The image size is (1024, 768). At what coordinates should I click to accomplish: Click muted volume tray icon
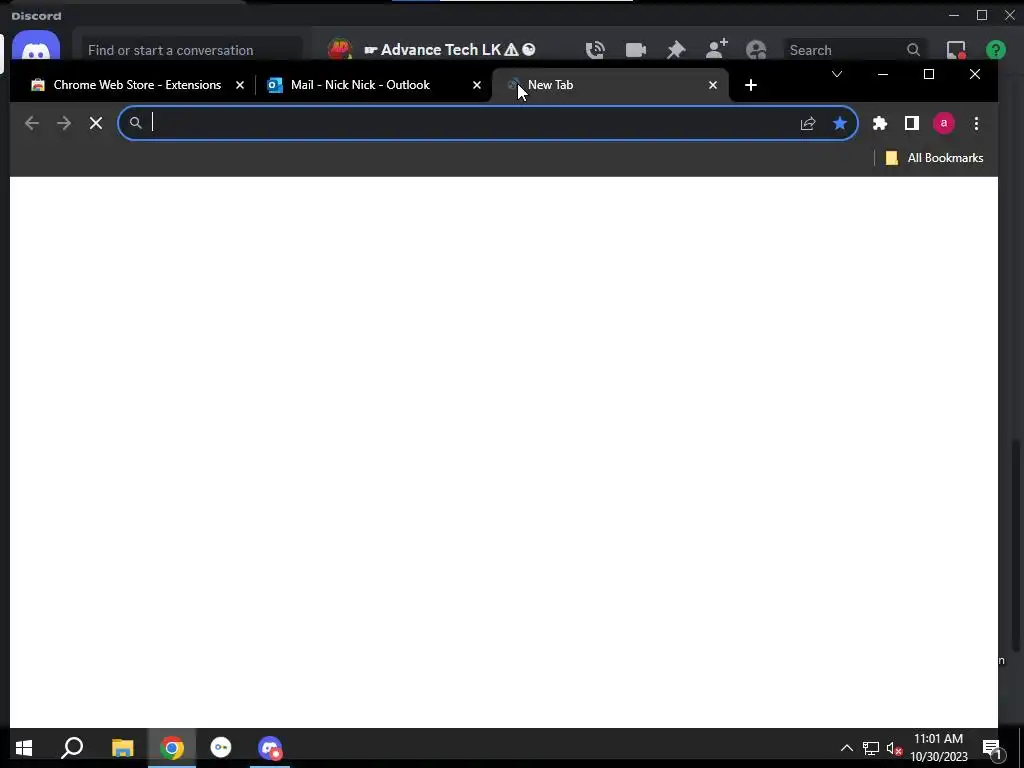pos(894,748)
